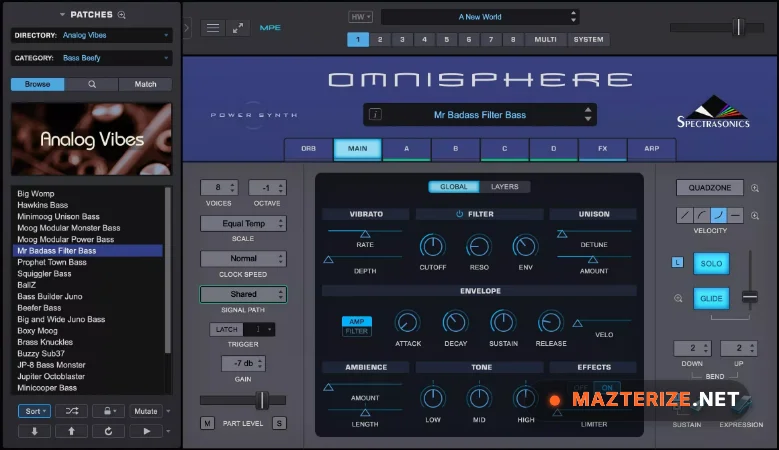Click the patch info i icon

375,115
